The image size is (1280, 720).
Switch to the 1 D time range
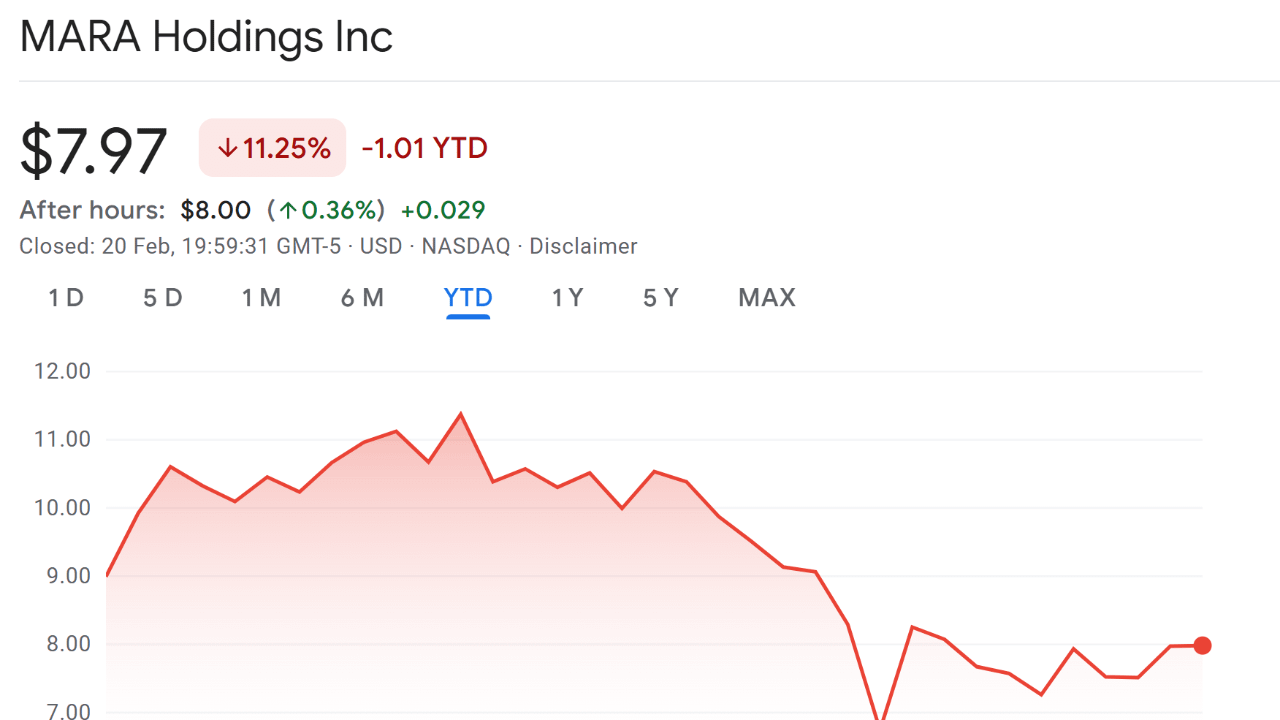click(x=66, y=298)
